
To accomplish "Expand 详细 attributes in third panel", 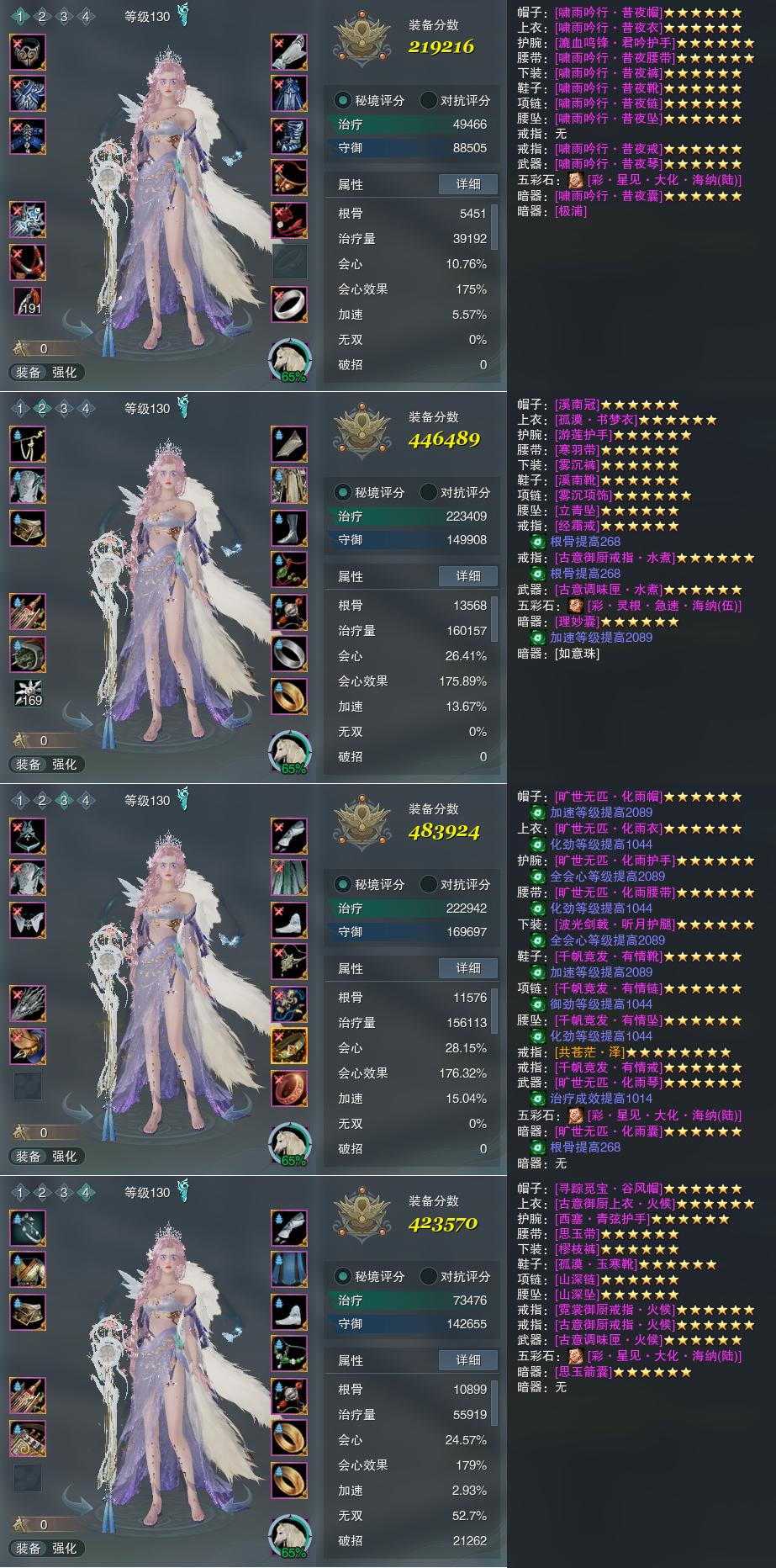I will click(x=468, y=968).
